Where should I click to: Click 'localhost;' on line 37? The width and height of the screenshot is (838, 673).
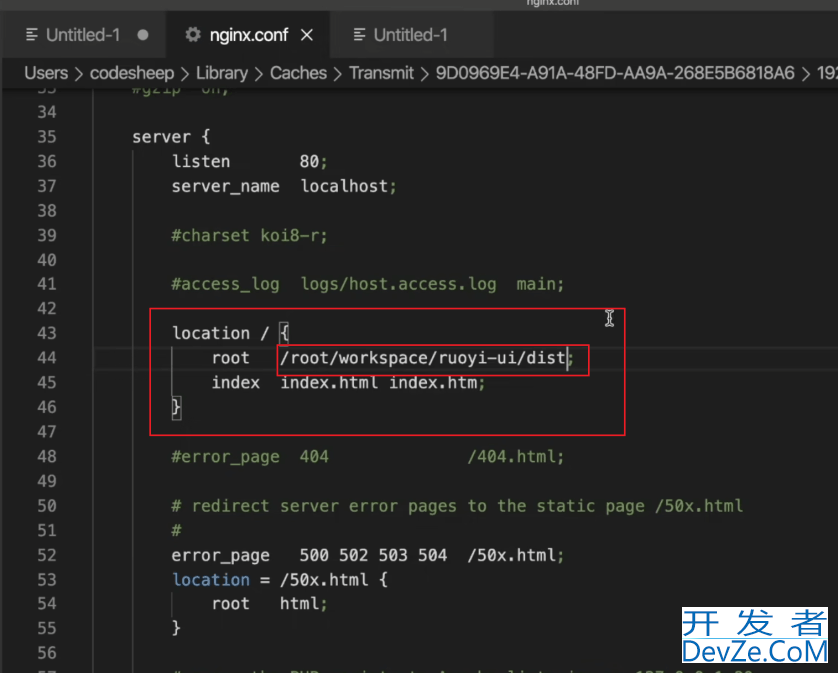click(x=348, y=186)
